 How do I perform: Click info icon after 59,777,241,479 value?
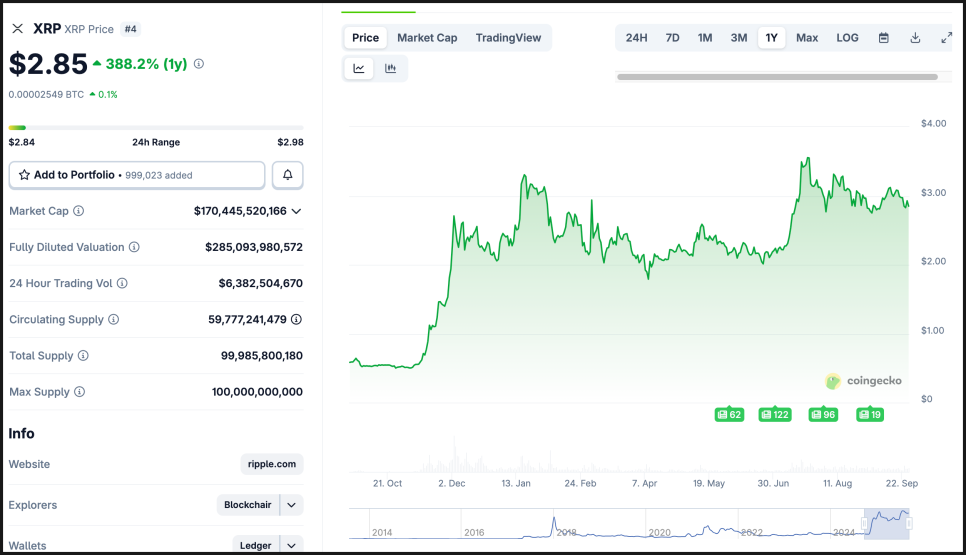[x=296, y=319]
